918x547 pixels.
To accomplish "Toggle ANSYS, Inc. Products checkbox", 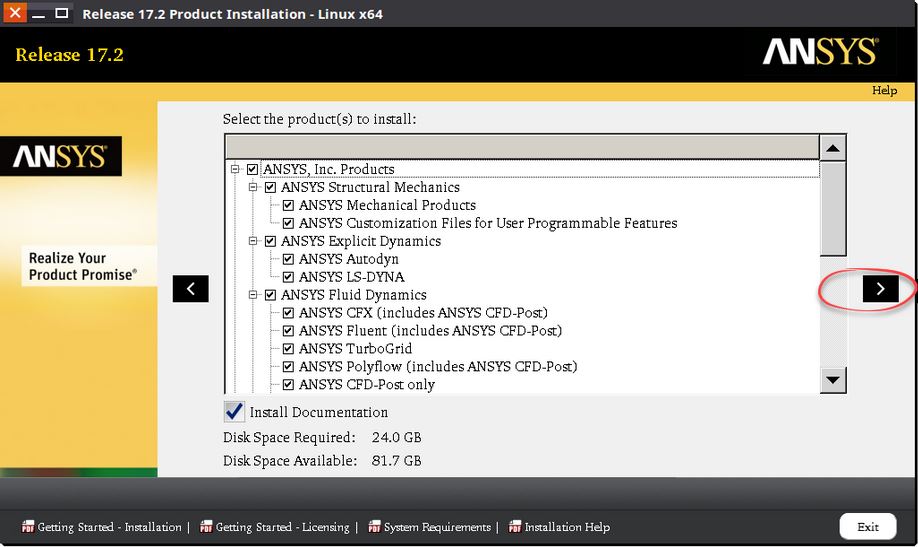I will (252, 169).
